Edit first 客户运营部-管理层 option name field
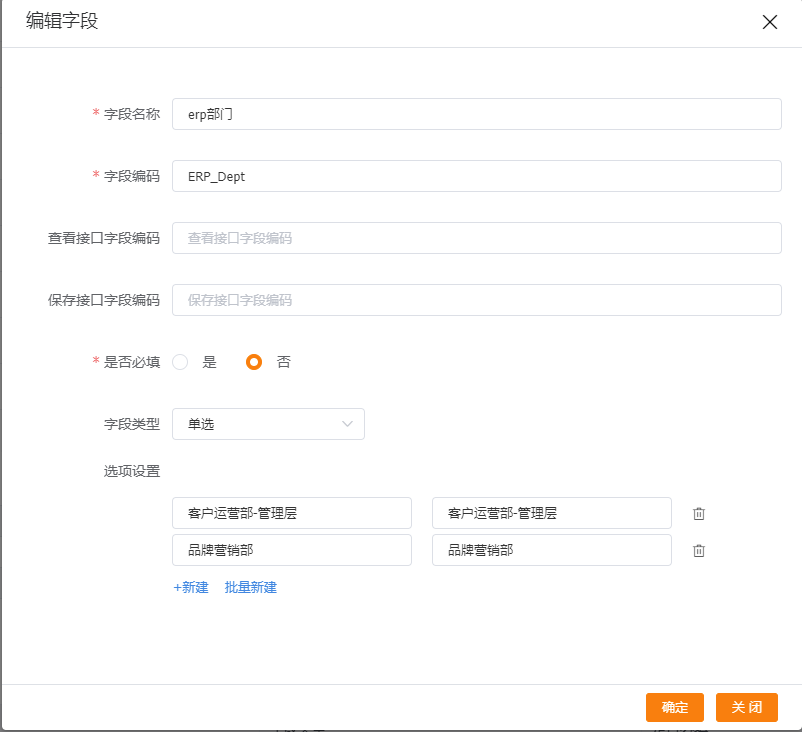Screen dimensions: 802x732 click(x=292, y=513)
